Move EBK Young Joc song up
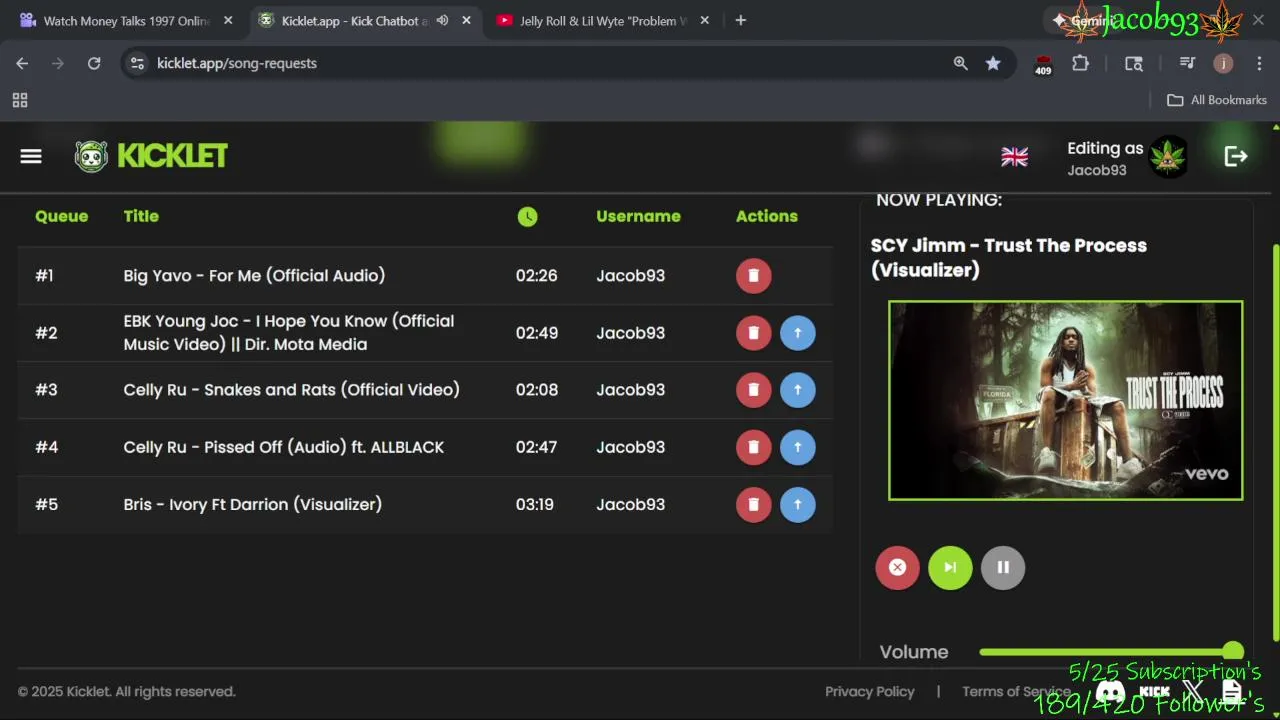Image resolution: width=1280 pixels, height=720 pixels. coord(797,333)
